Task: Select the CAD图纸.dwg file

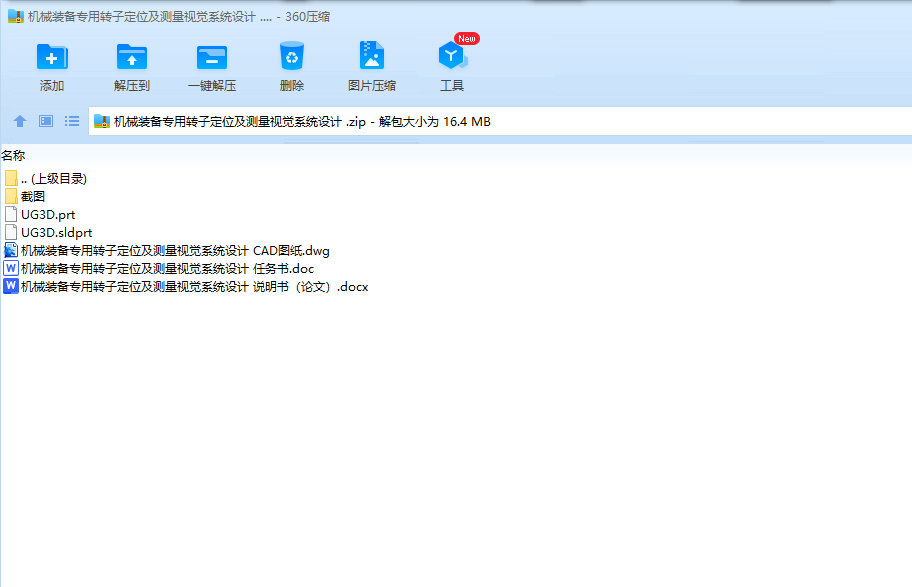Action: (x=167, y=251)
